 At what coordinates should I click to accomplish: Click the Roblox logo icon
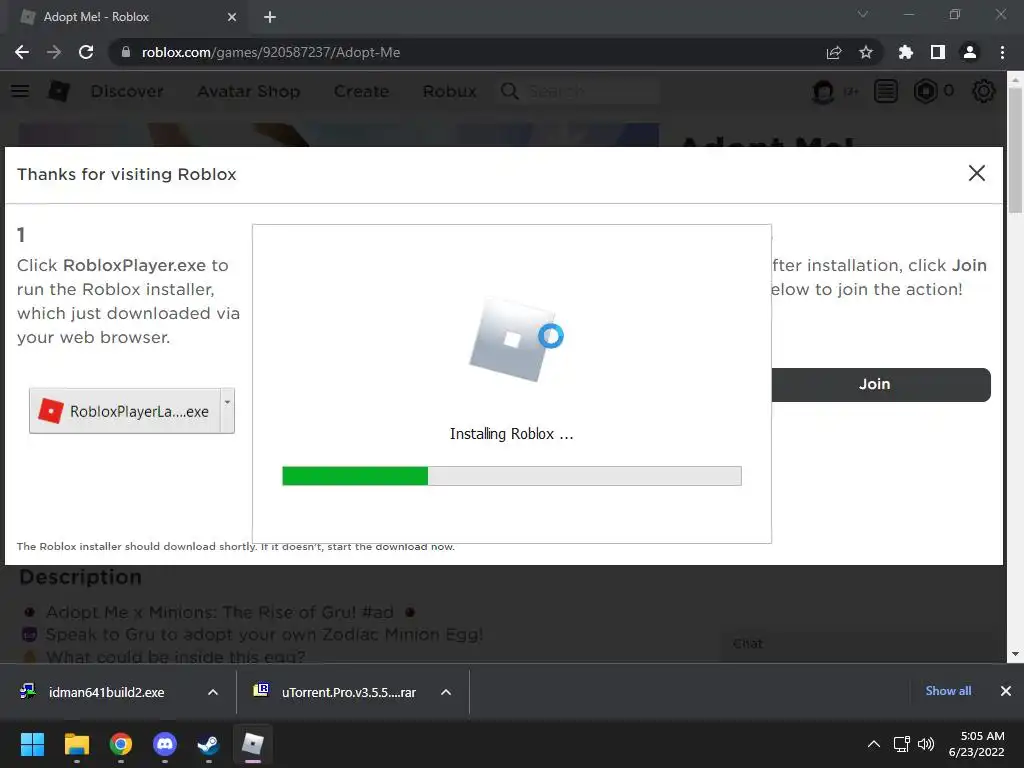click(x=59, y=91)
